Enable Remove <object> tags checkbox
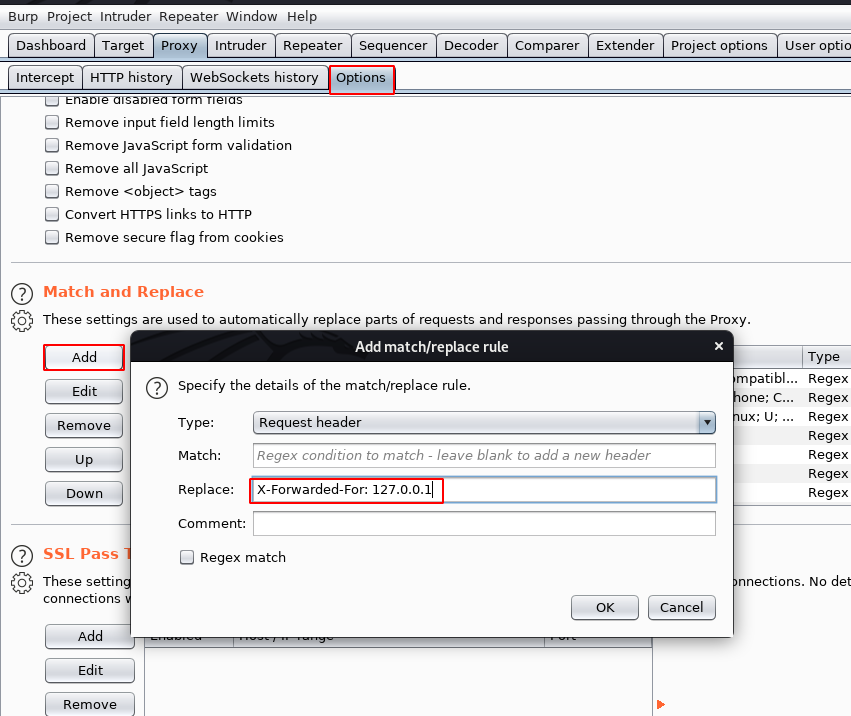Viewport: 851px width, 716px height. click(x=52, y=191)
